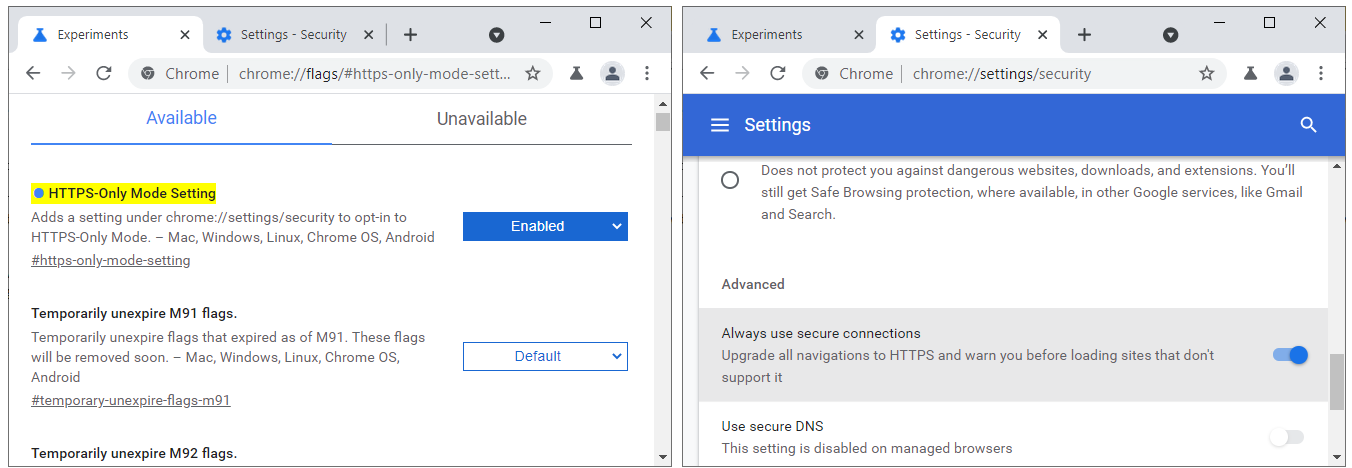Viewport: 1352px width, 468px height.
Task: Click the #temporary-unexpire-flags-m91 link
Action: (x=131, y=401)
